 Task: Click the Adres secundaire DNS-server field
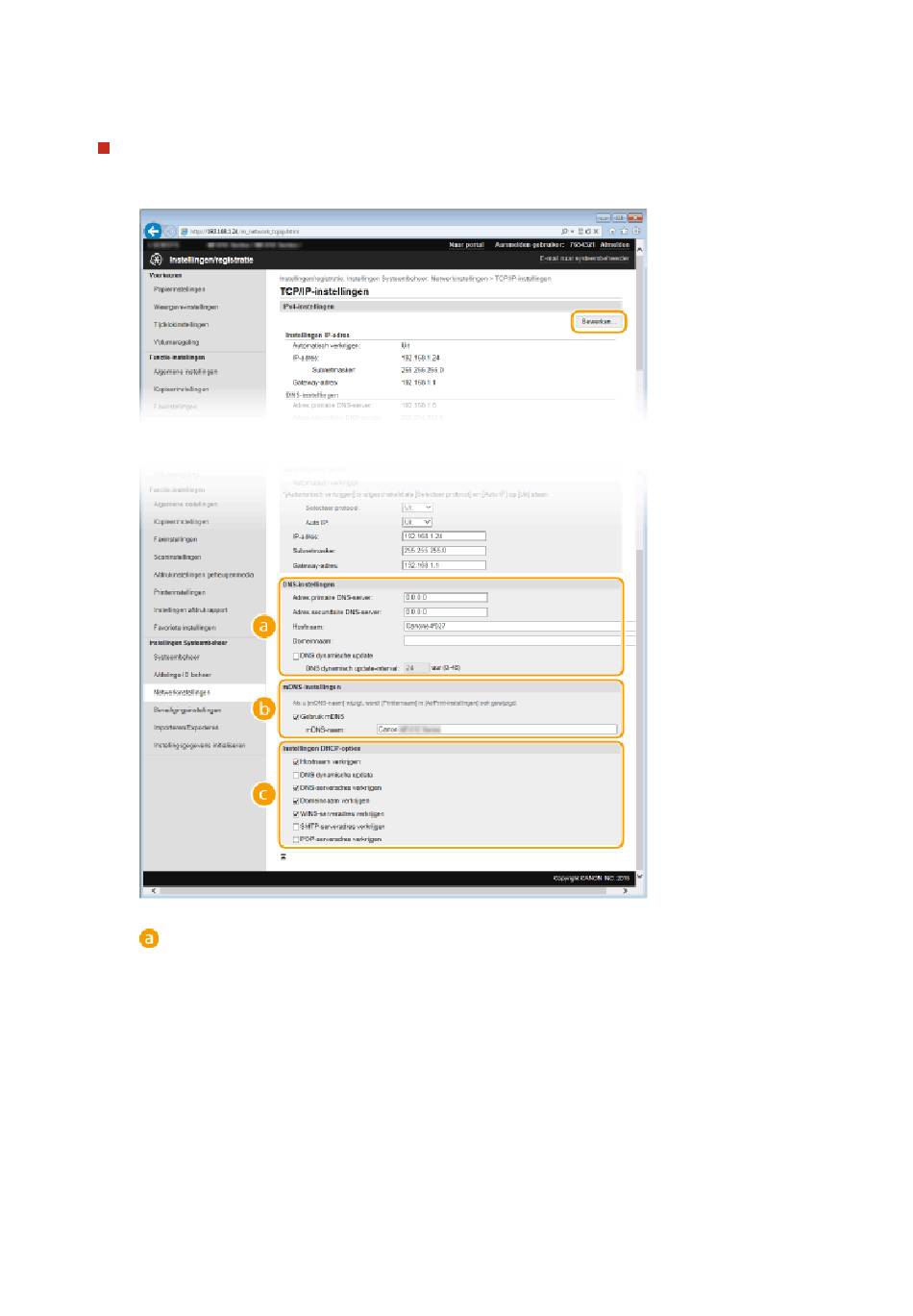tap(446, 611)
